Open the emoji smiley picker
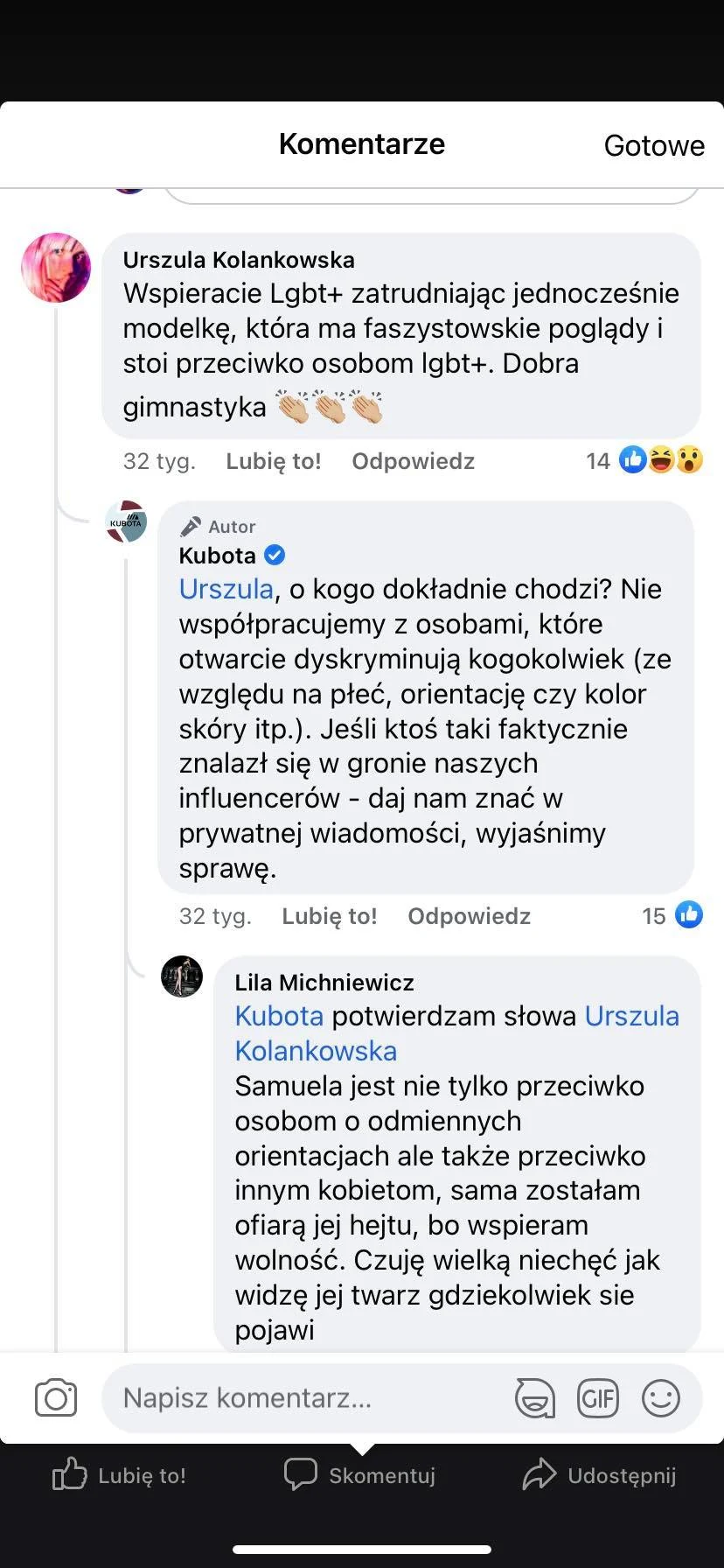This screenshot has width=724, height=1568. pyautogui.click(x=661, y=1397)
